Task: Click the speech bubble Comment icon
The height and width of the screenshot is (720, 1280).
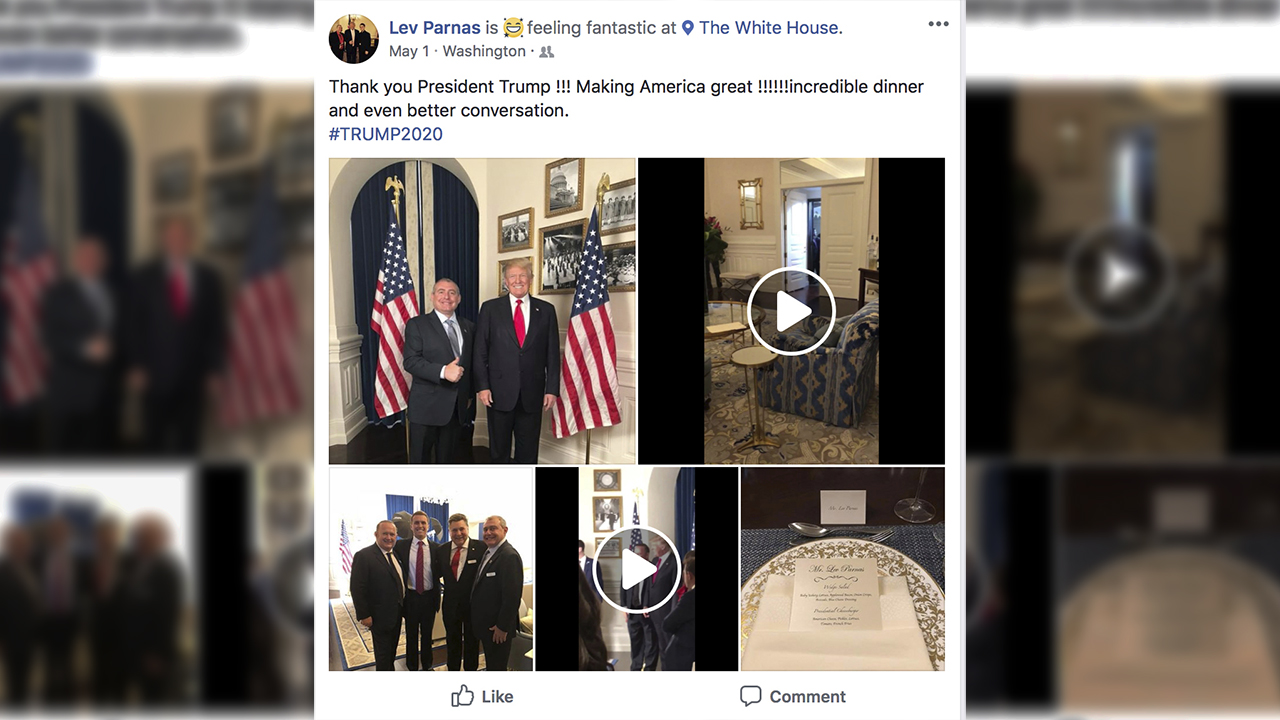Action: tap(750, 696)
